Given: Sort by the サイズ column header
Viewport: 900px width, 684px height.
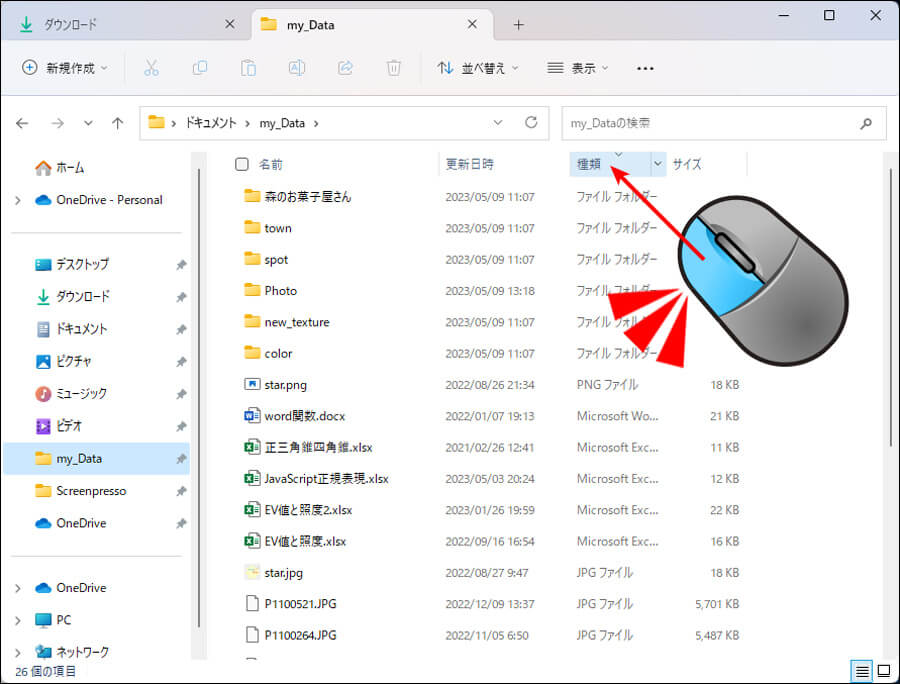Looking at the screenshot, I should [x=687, y=164].
